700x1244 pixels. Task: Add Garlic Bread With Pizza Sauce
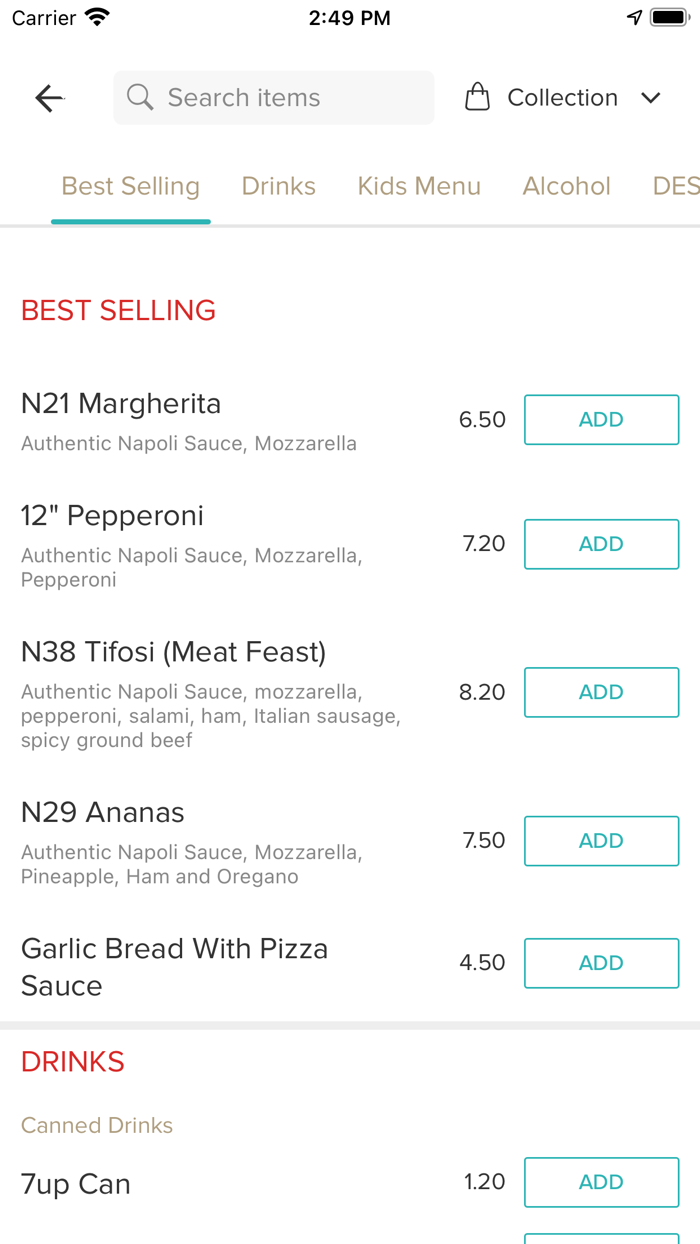click(601, 963)
